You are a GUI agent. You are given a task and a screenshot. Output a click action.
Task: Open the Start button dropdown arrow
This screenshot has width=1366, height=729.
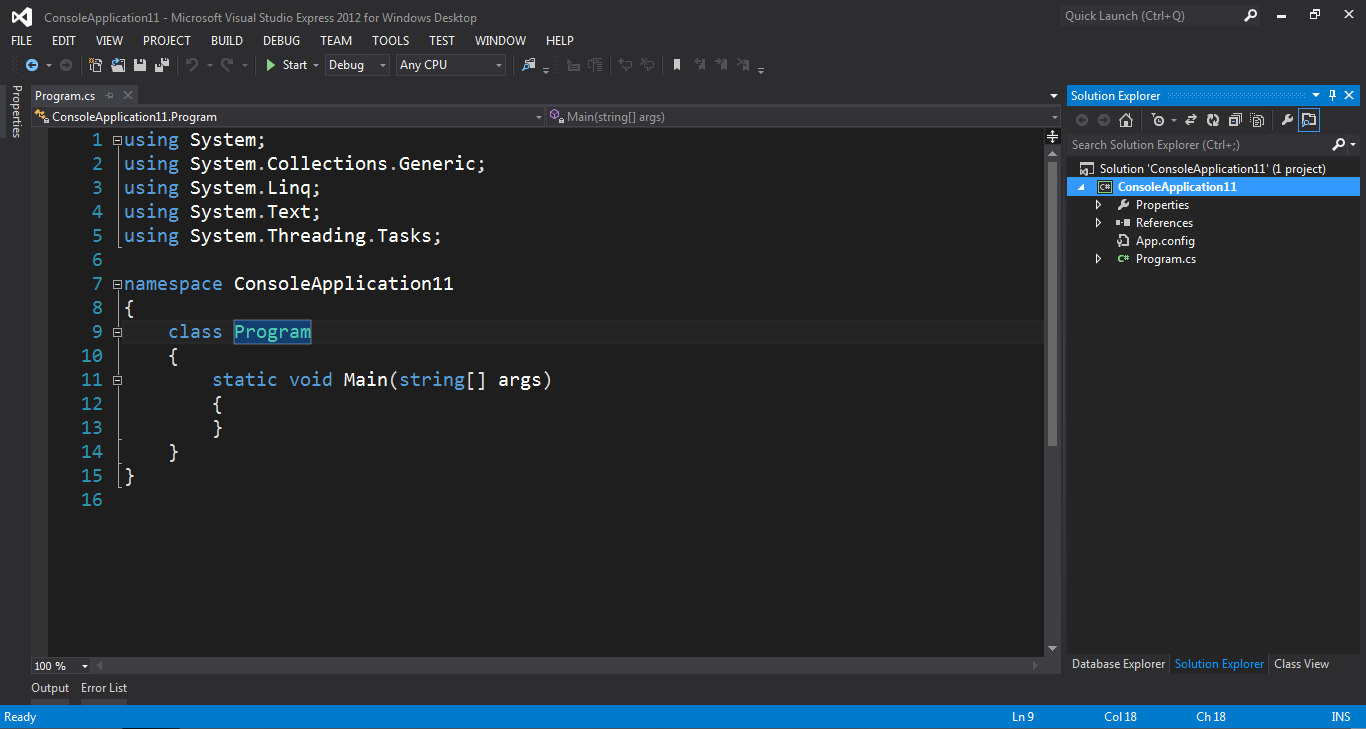point(316,65)
